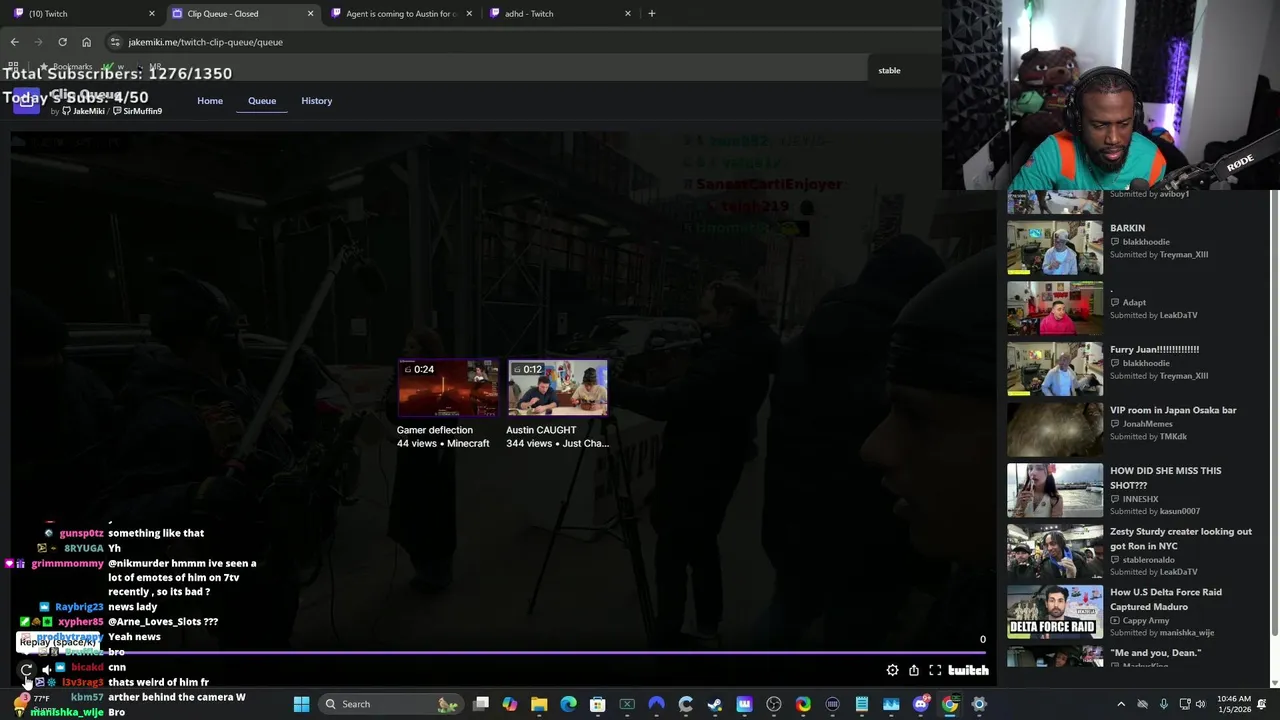Click the JonahMemes Osaka bar thumbnail
This screenshot has height=720, width=1280.
1055,429
